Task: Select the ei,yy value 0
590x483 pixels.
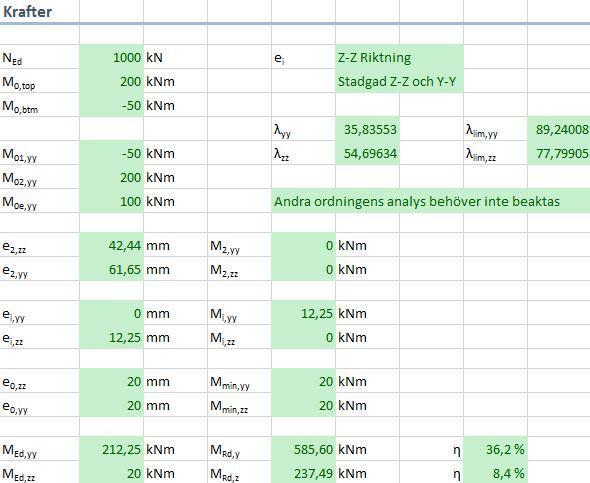Action: [111, 313]
